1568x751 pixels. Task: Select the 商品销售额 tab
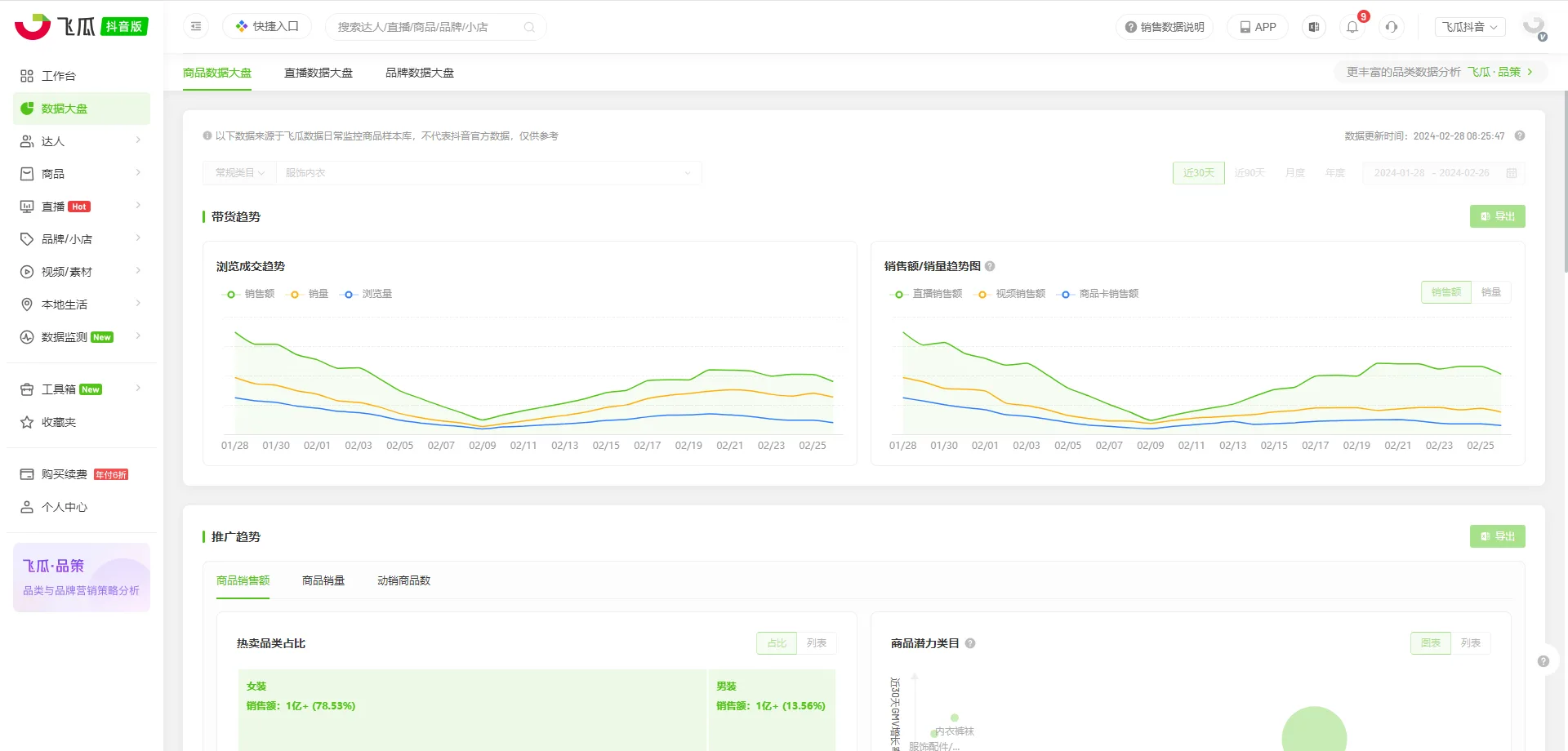click(x=243, y=580)
